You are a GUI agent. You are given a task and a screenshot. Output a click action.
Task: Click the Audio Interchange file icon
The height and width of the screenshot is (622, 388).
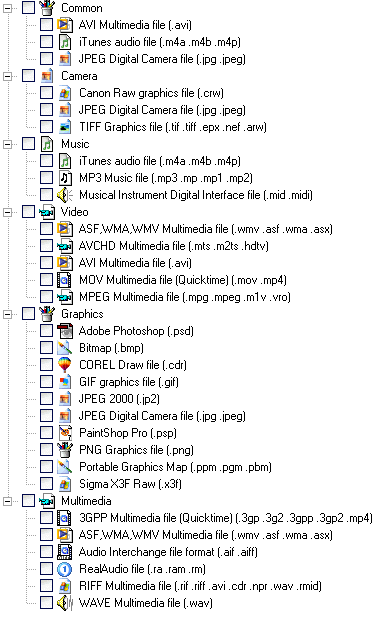[65, 552]
